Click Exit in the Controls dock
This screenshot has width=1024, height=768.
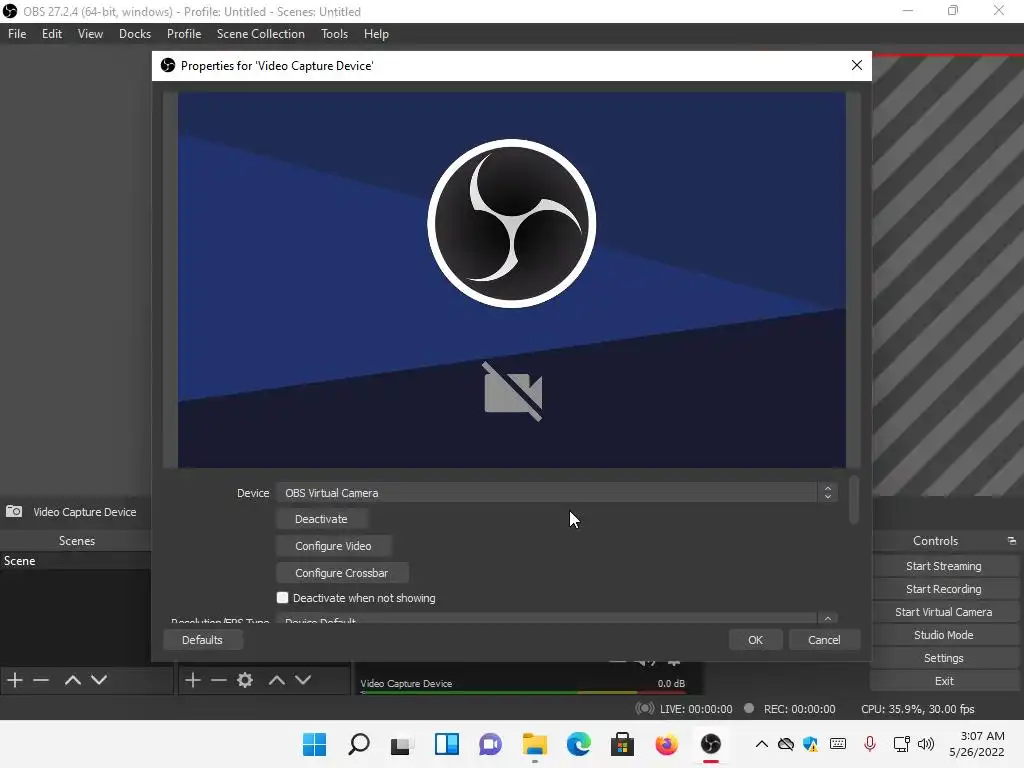click(x=944, y=681)
